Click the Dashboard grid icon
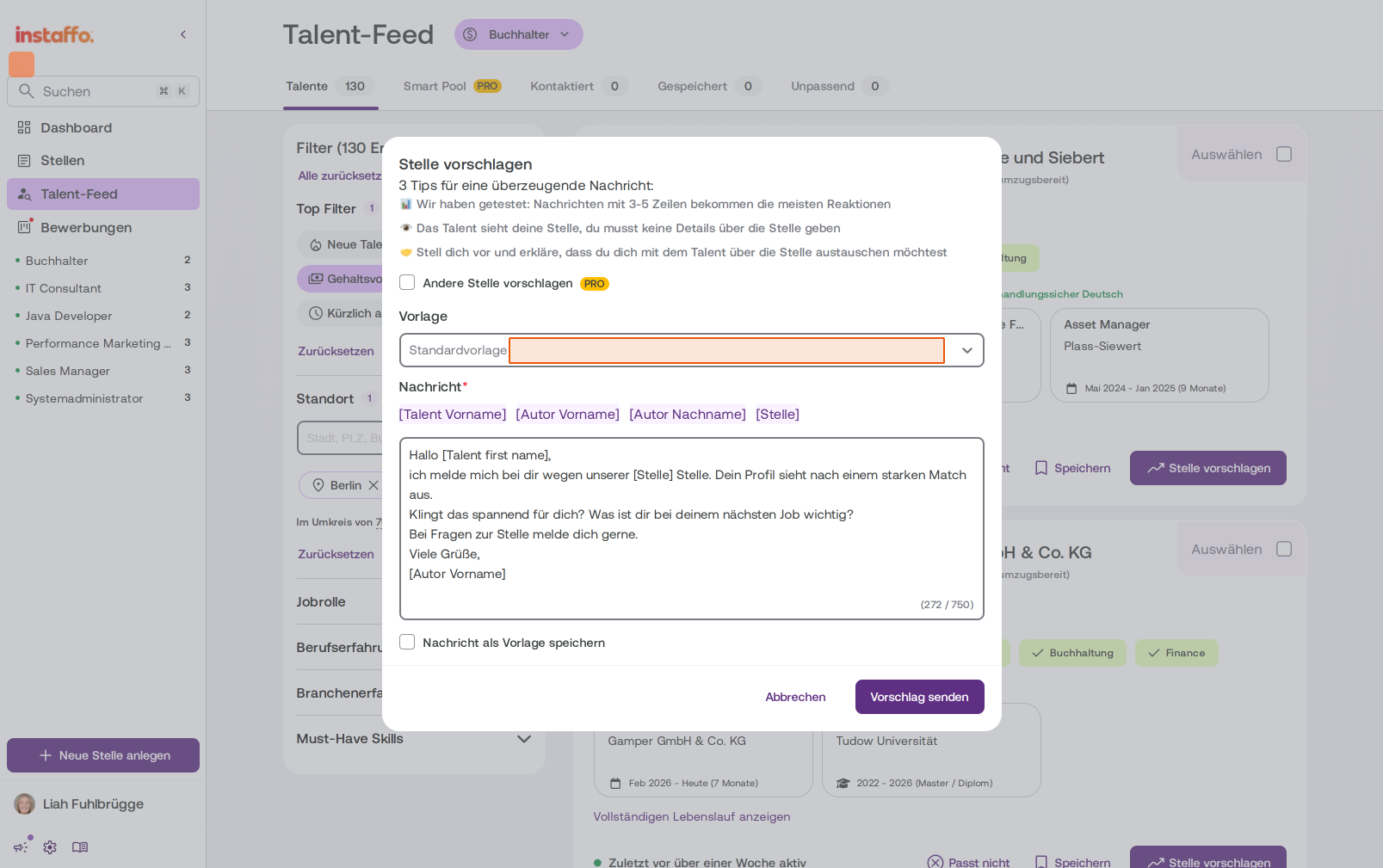Image resolution: width=1383 pixels, height=868 pixels. point(24,127)
